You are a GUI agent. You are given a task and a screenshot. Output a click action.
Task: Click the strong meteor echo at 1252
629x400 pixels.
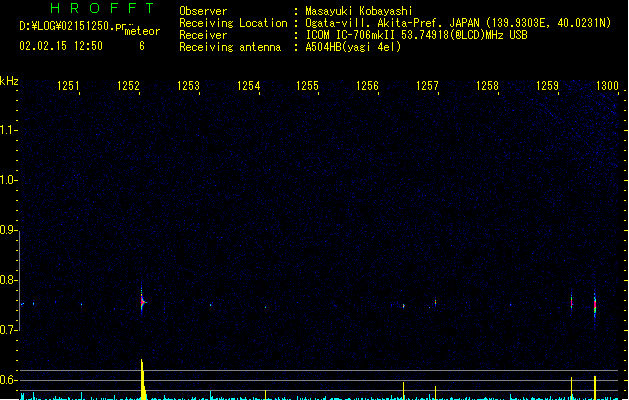point(142,302)
